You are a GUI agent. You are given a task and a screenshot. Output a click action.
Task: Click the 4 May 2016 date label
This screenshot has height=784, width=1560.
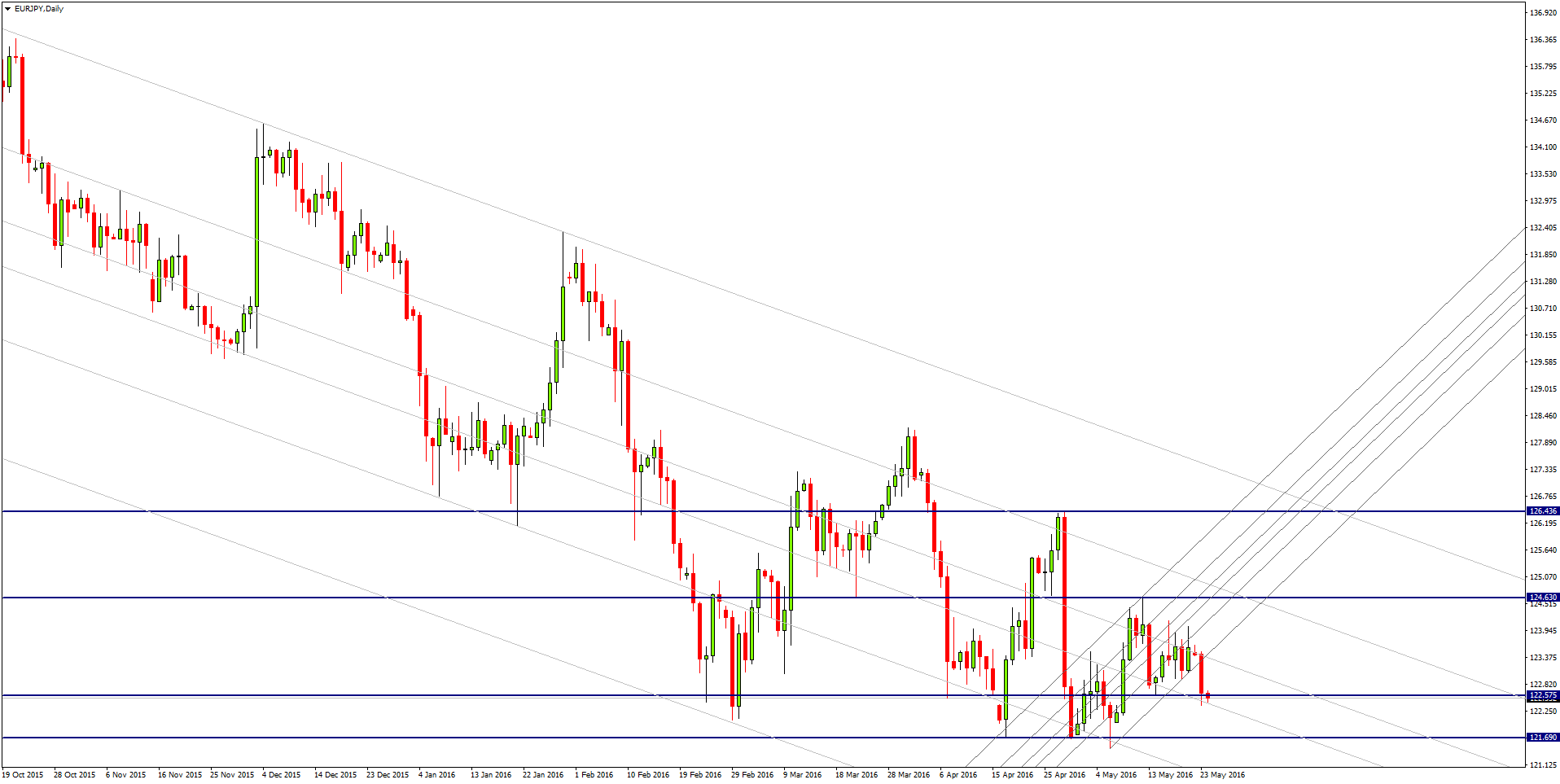coord(1116,775)
